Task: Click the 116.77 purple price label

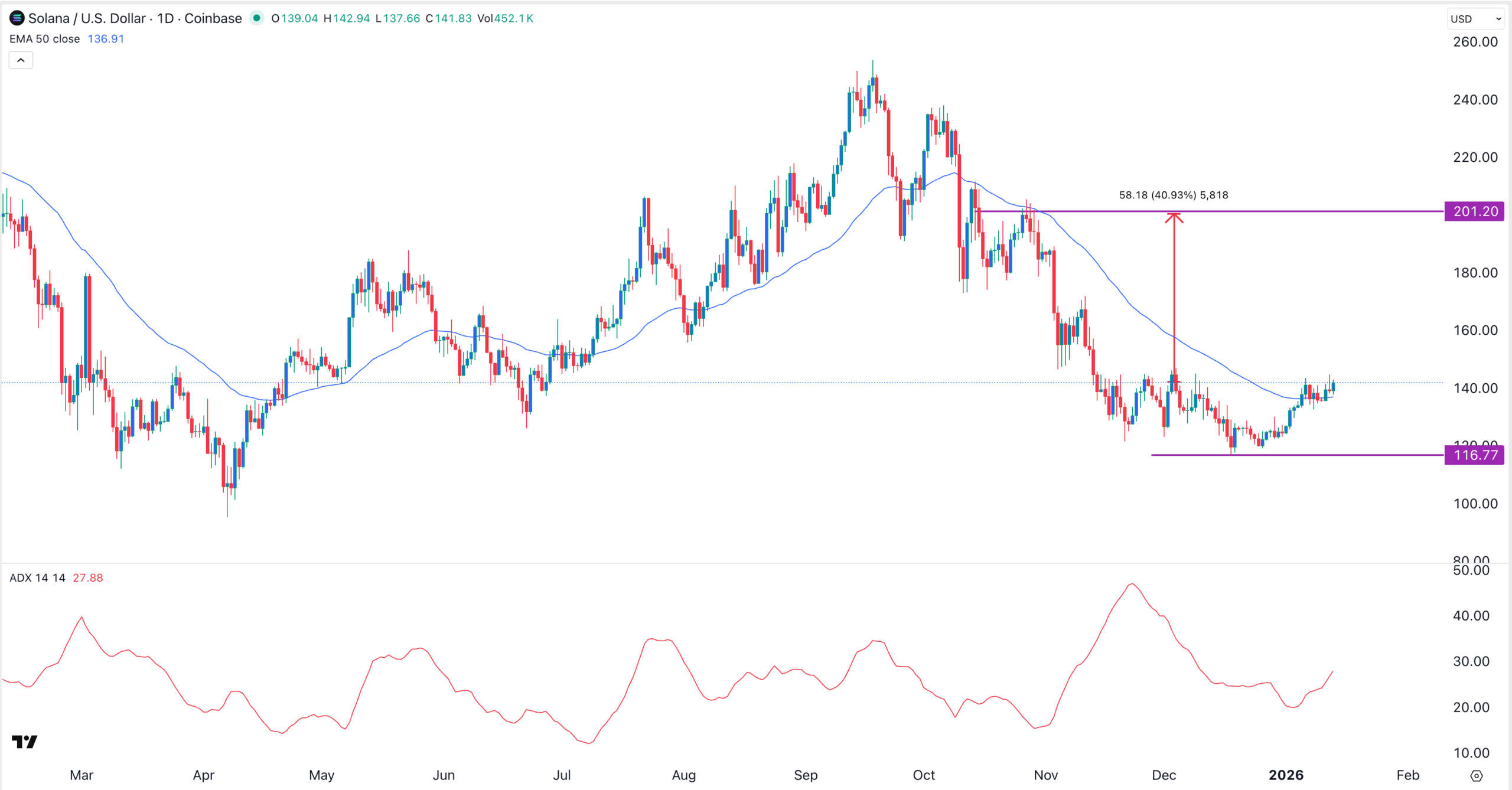Action: 1475,455
